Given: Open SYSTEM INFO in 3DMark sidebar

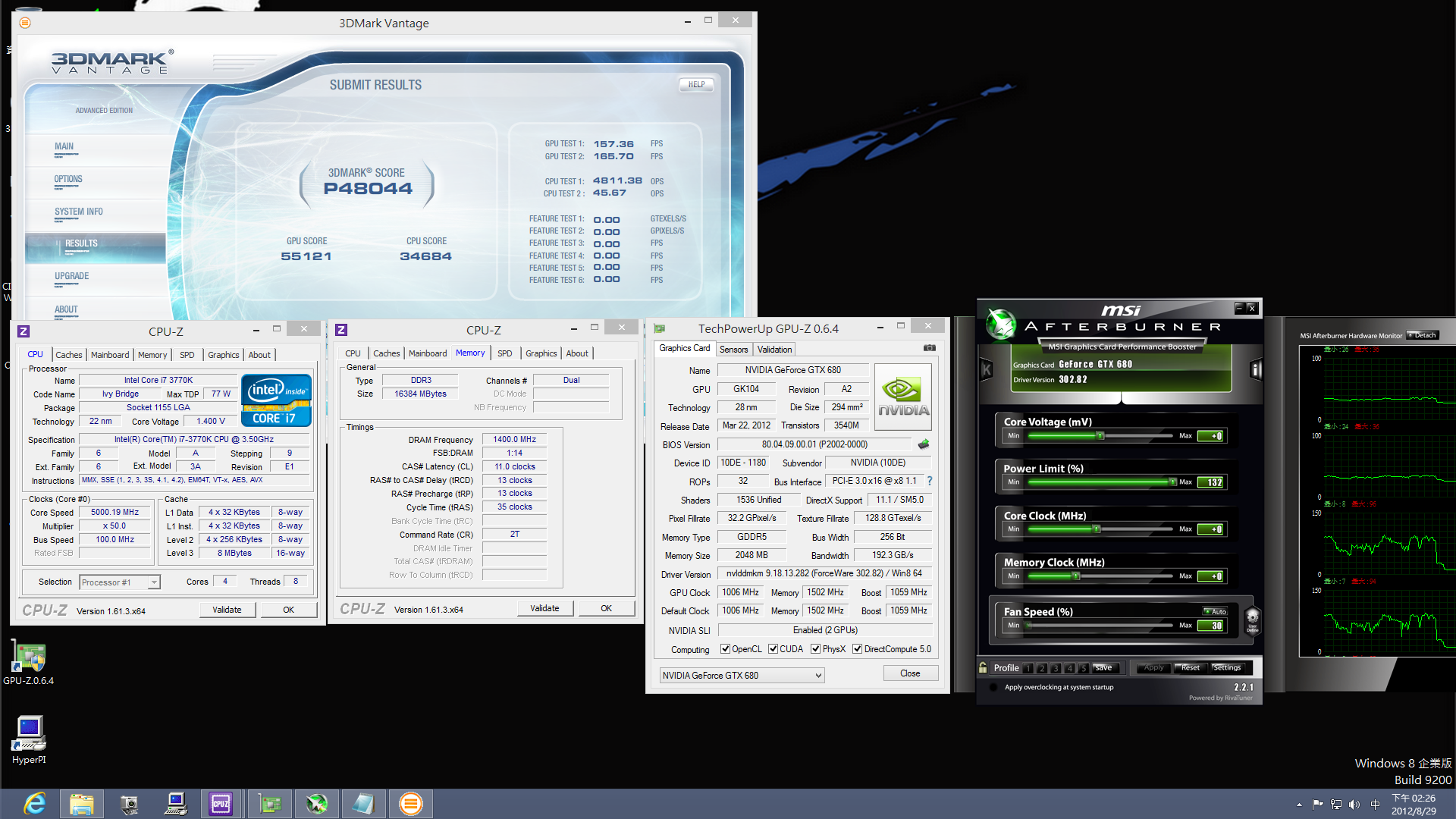Looking at the screenshot, I should [x=79, y=212].
